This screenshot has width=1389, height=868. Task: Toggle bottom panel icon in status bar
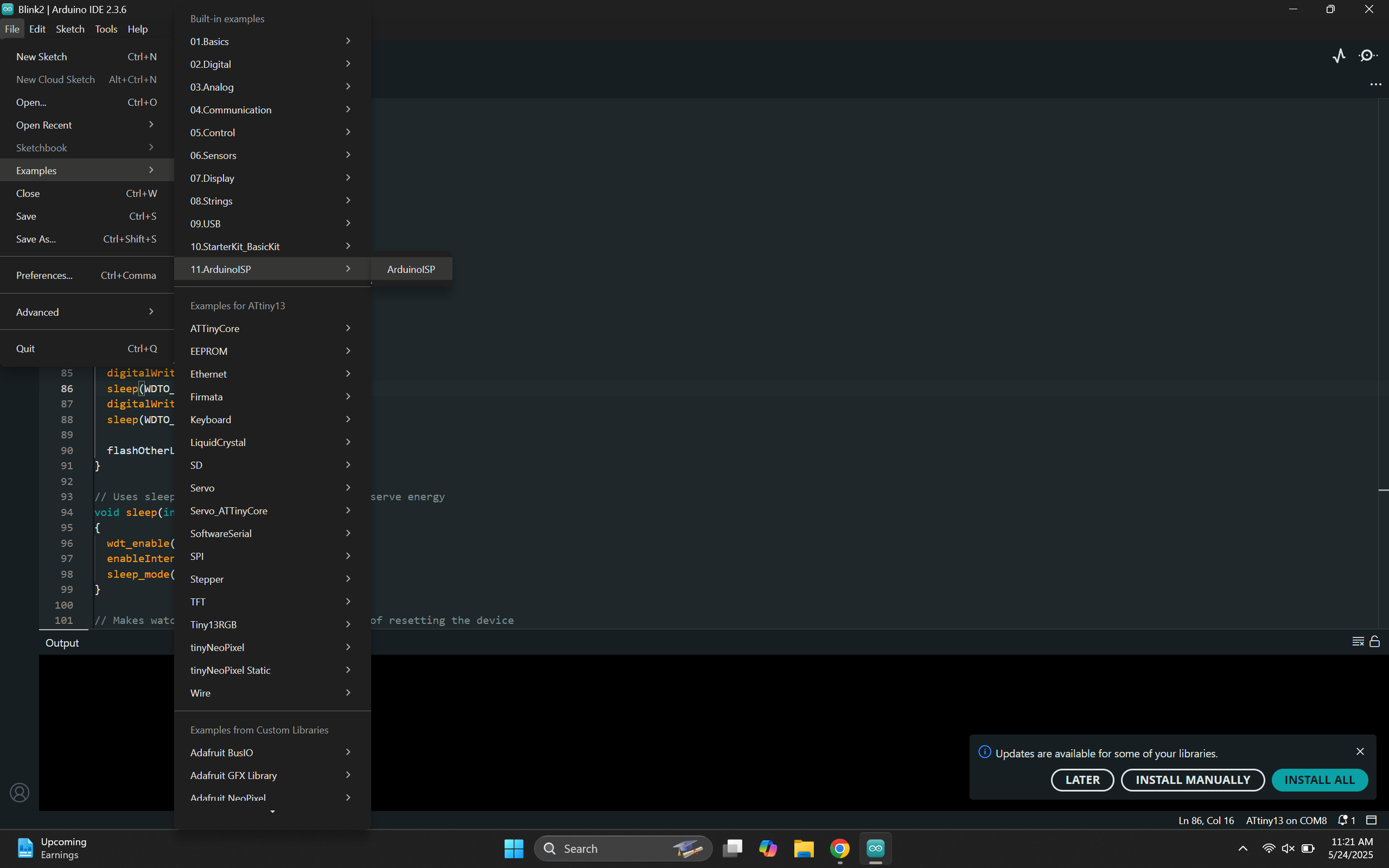pyautogui.click(x=1371, y=820)
